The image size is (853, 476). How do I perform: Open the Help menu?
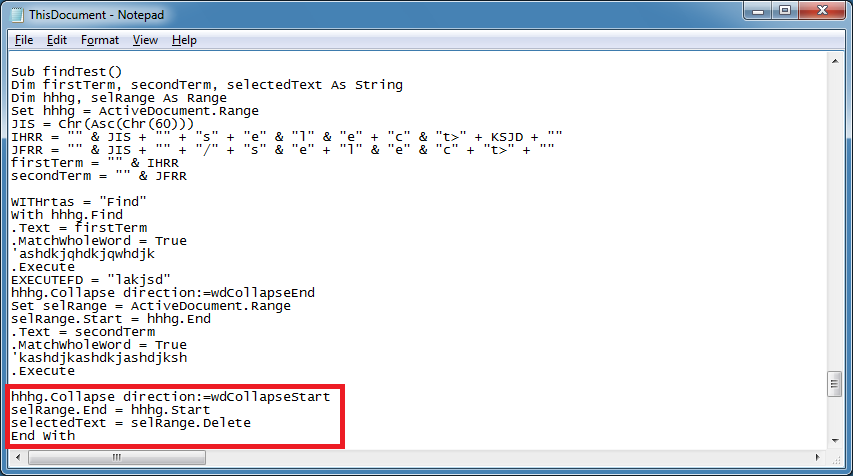pos(184,40)
